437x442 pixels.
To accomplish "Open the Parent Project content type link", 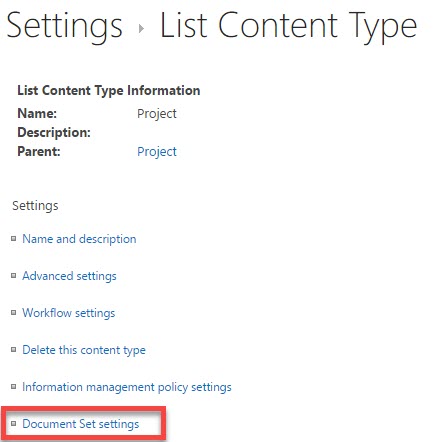I will click(157, 152).
